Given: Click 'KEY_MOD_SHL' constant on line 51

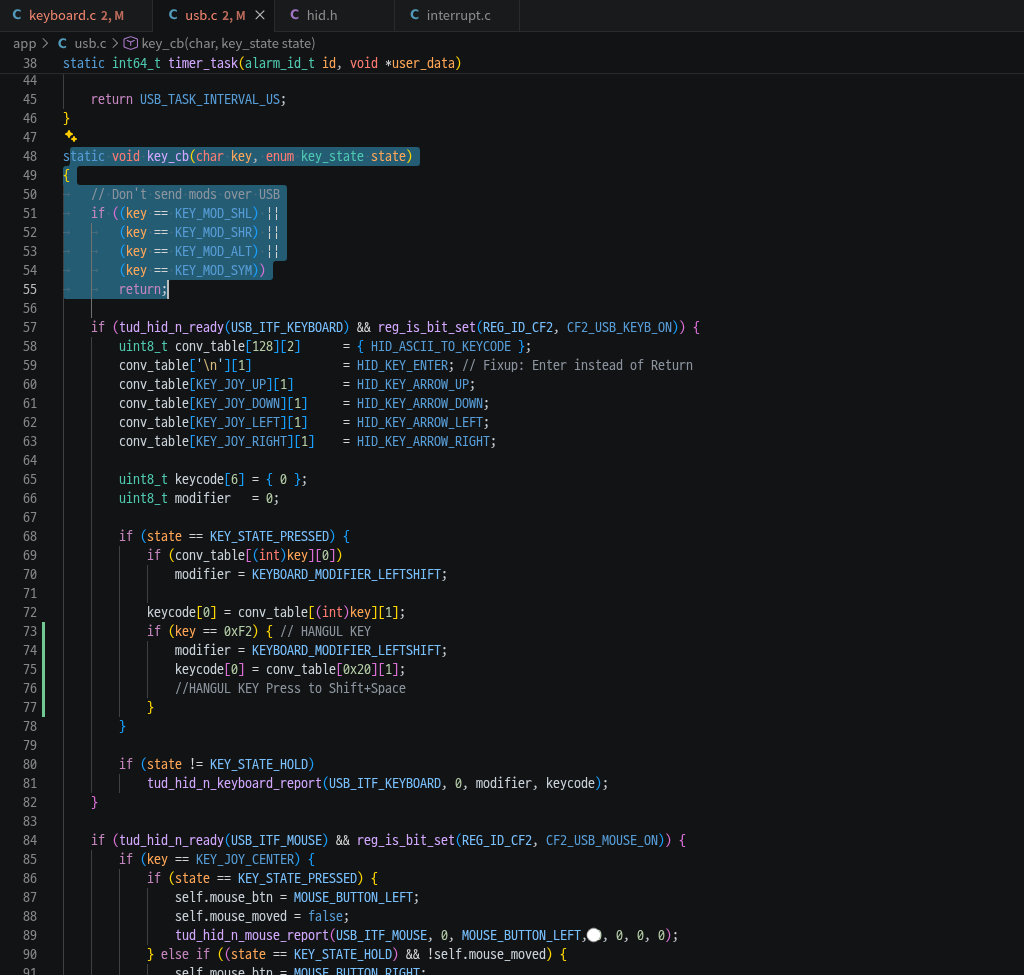Looking at the screenshot, I should coord(213,214).
